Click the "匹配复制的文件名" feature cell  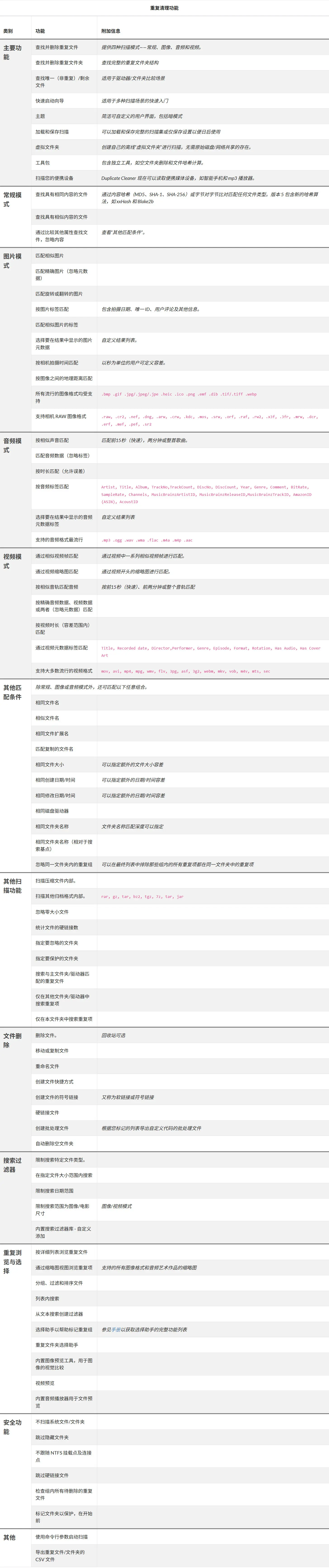(x=64, y=749)
